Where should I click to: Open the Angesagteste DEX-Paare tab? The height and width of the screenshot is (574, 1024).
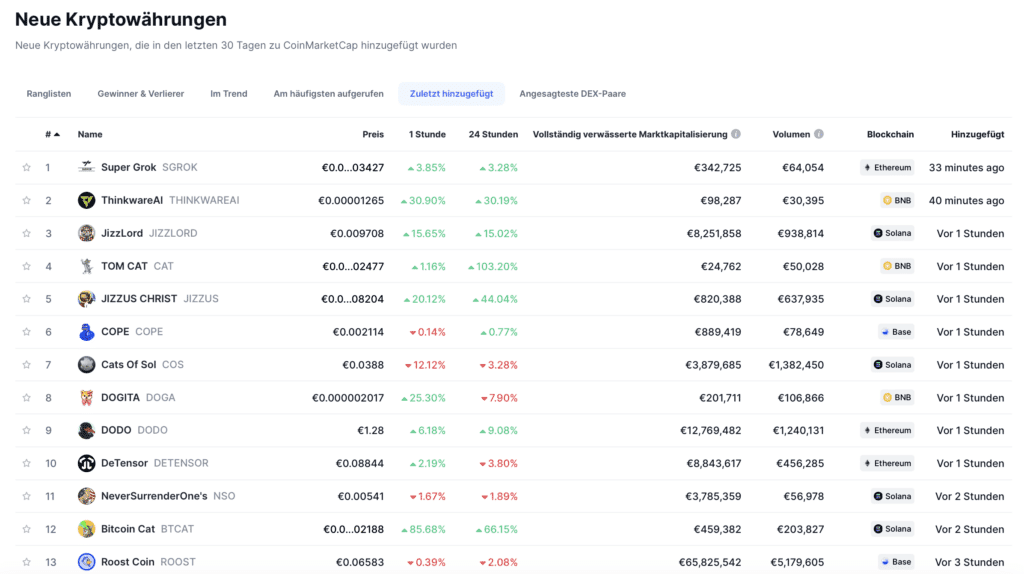point(572,94)
